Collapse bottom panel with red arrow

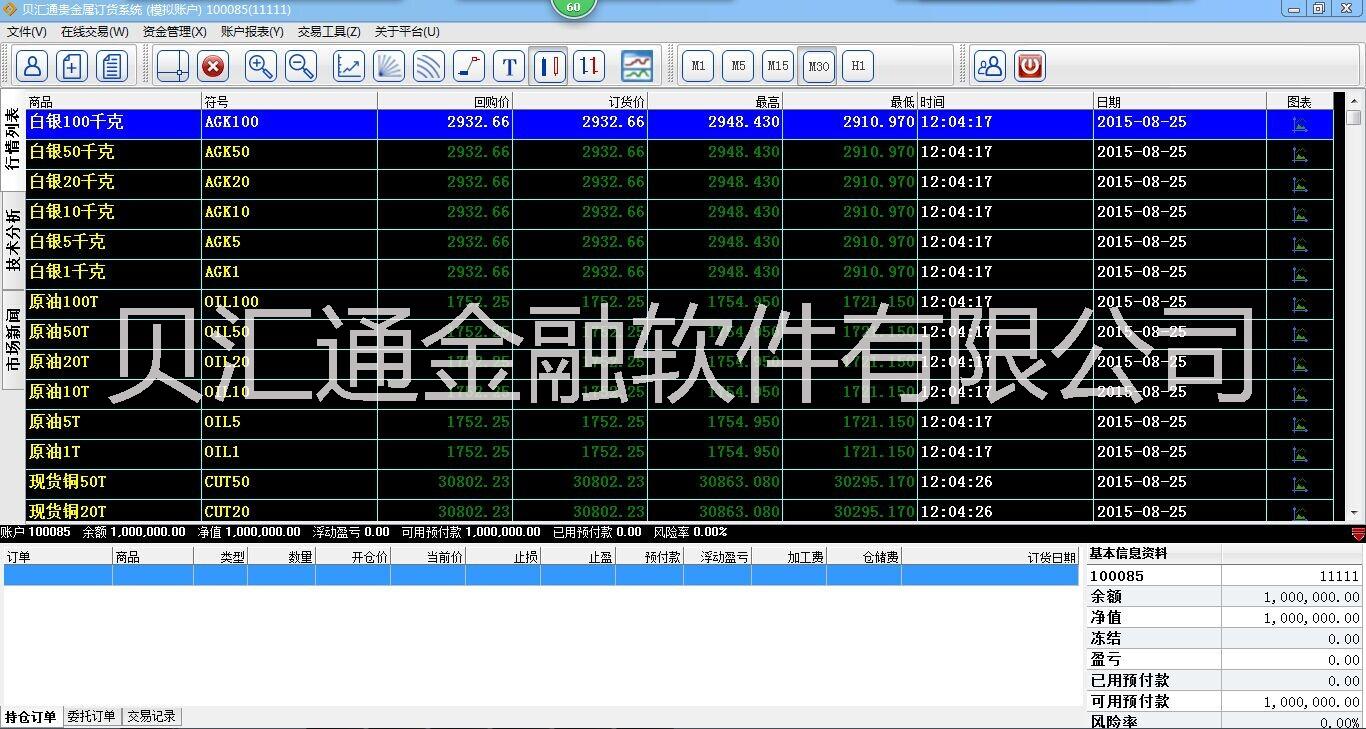pos(1357,534)
